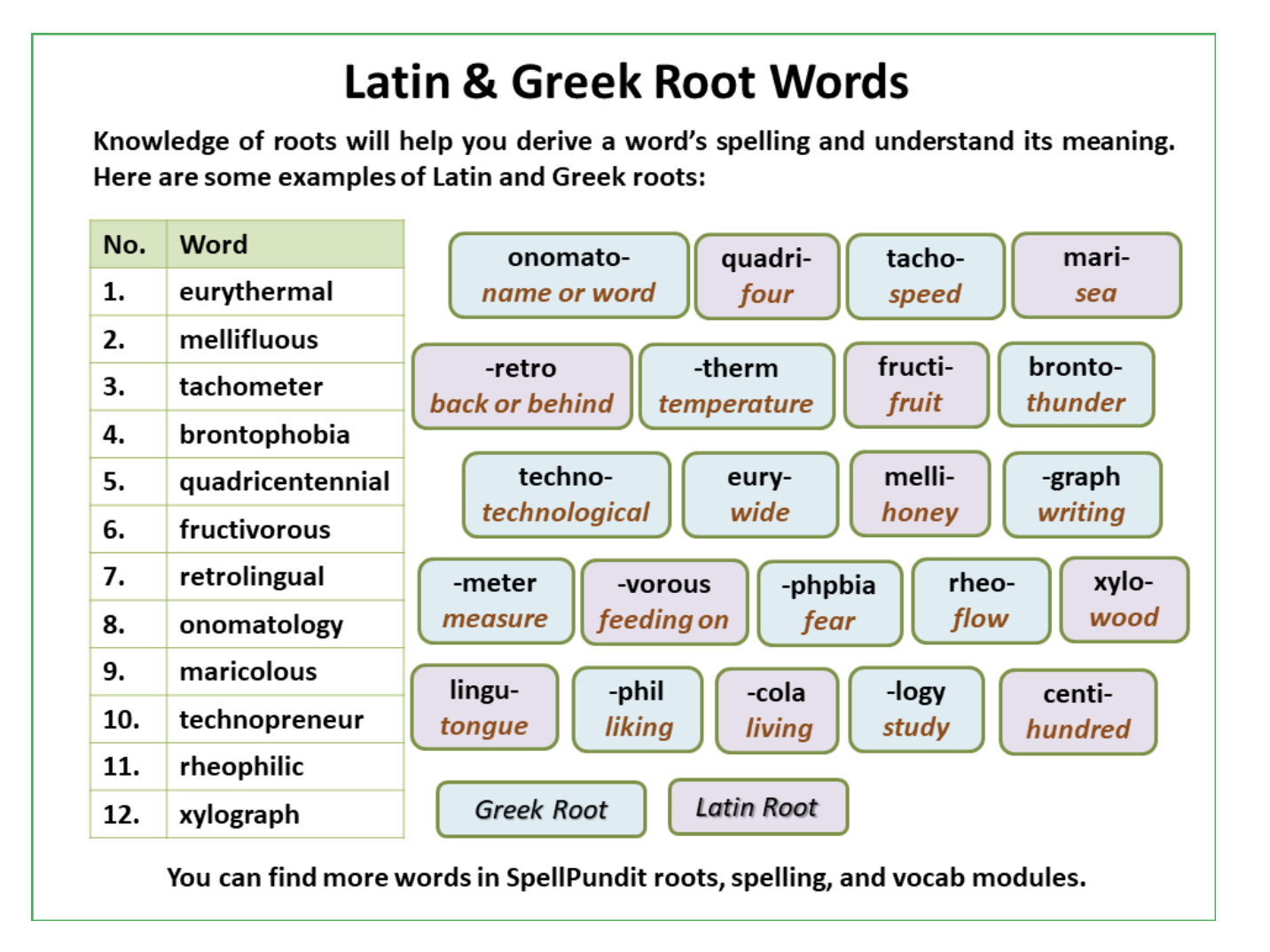Click the SpellPundit footer sentence
1270x952 pixels.
tap(626, 878)
